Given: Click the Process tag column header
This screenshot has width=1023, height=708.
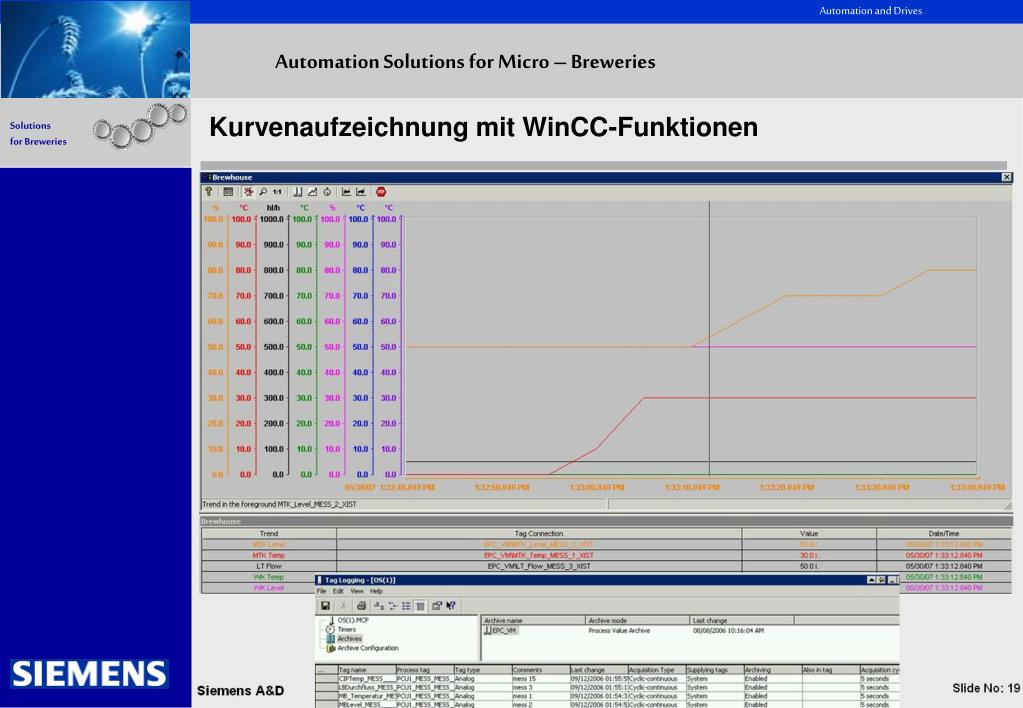Looking at the screenshot, I should [x=425, y=670].
